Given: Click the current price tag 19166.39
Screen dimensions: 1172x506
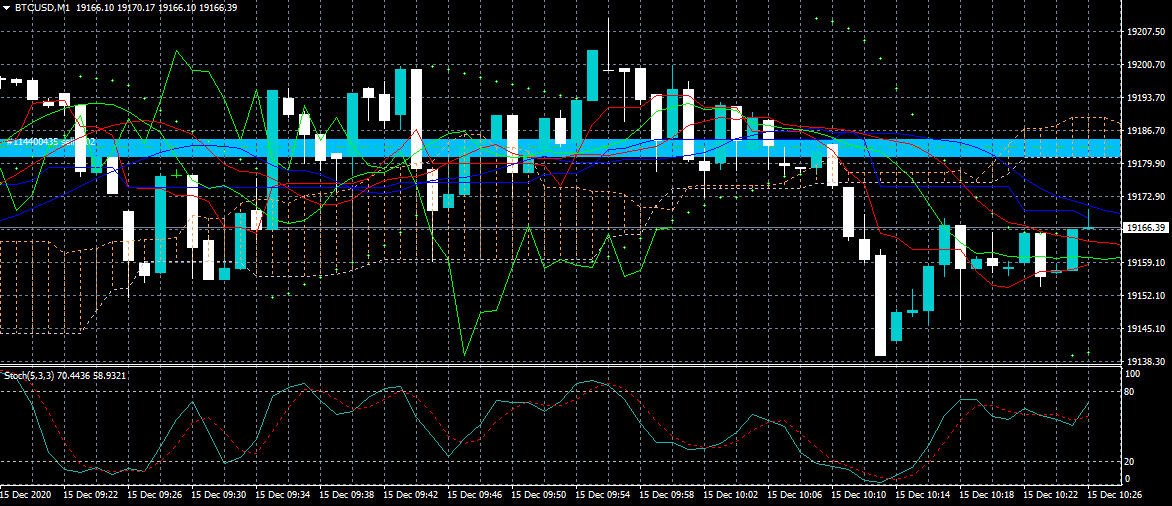Looking at the screenshot, I should click(x=1145, y=228).
